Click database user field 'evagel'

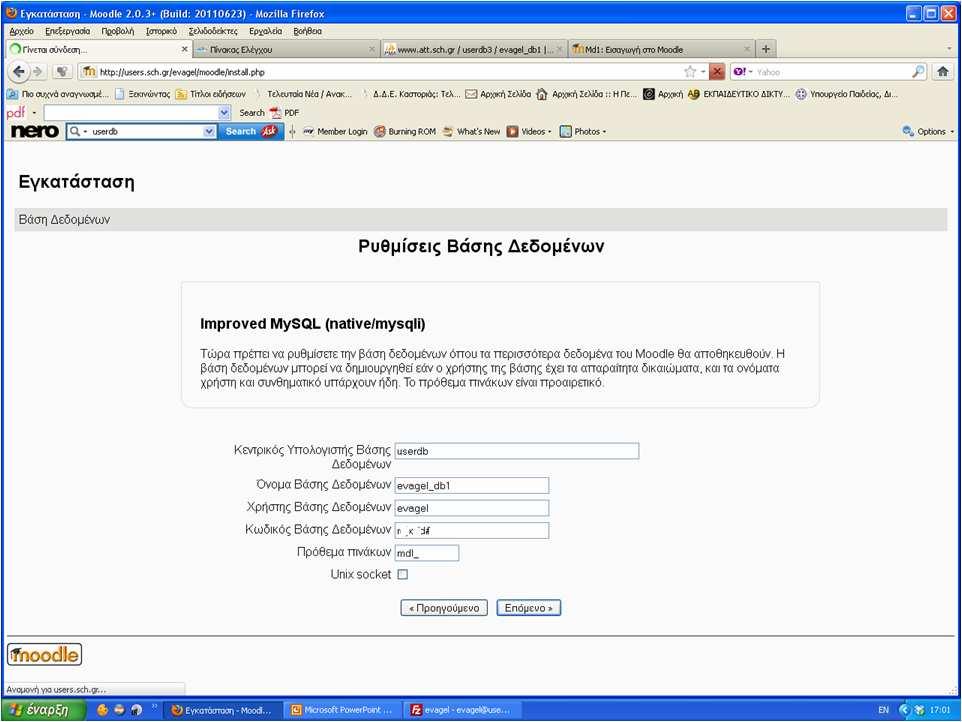[472, 508]
